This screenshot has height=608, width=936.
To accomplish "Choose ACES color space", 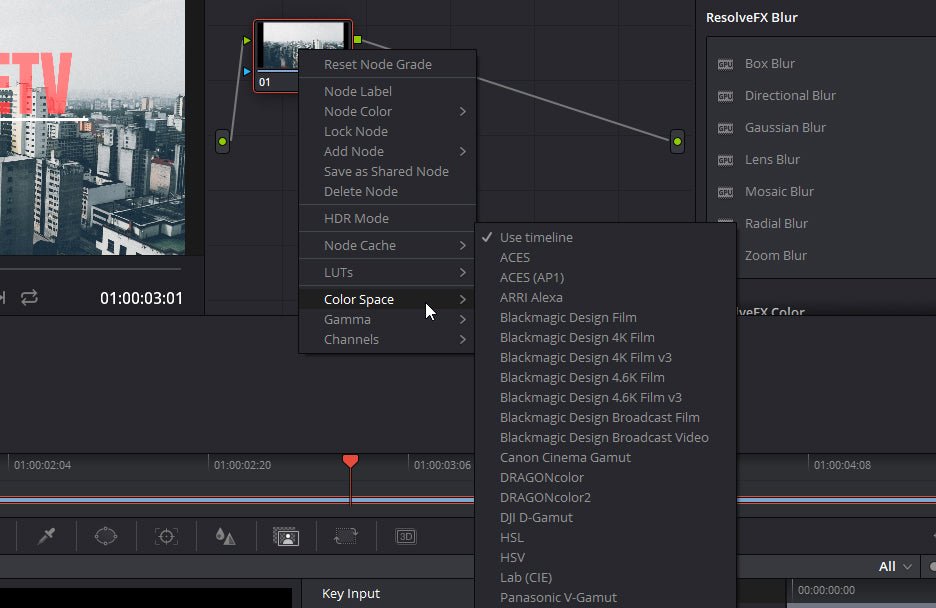I will coord(605,257).
